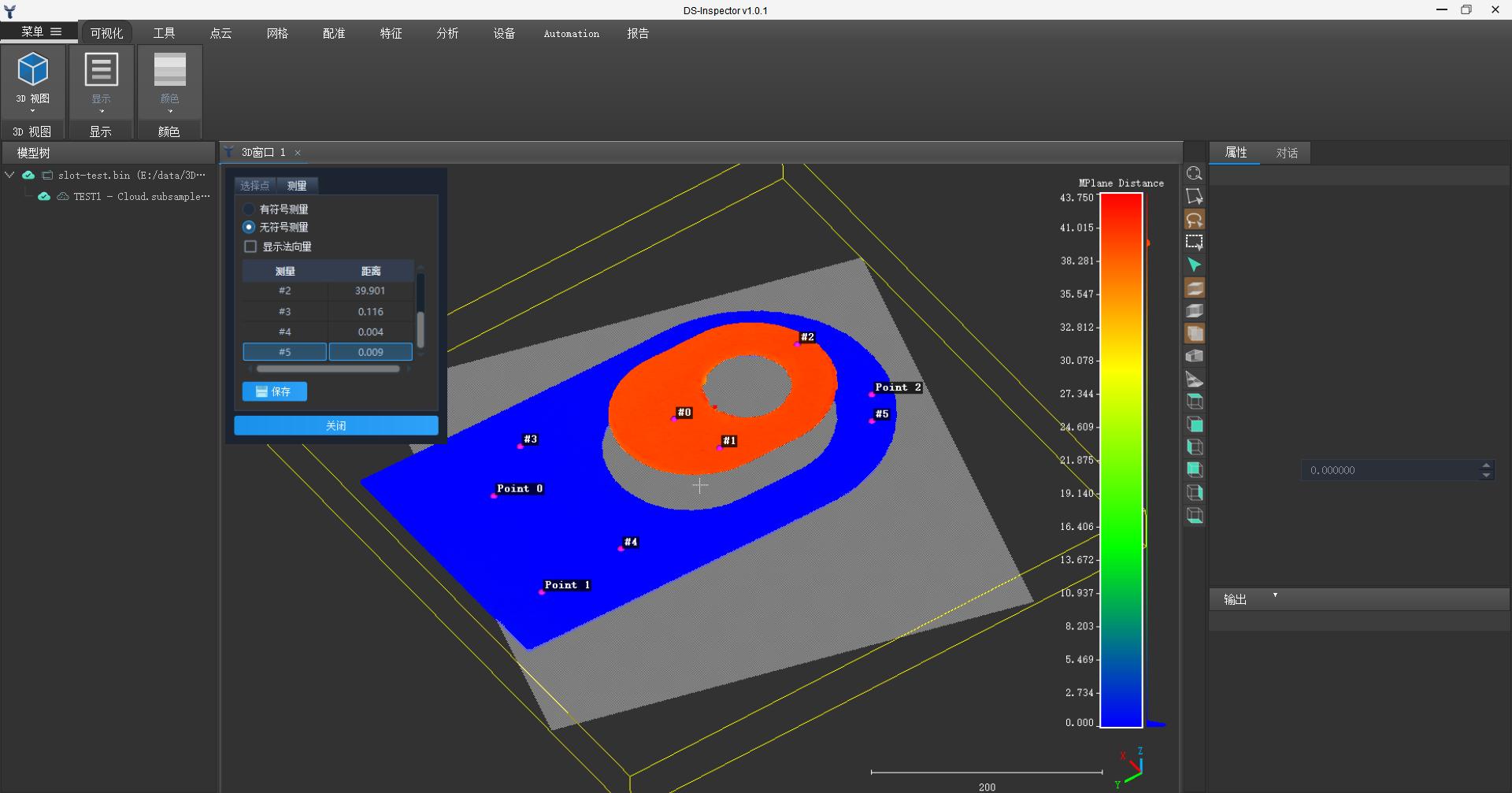Click the gray wedge perspective icon
The image size is (1512, 793).
(1194, 380)
